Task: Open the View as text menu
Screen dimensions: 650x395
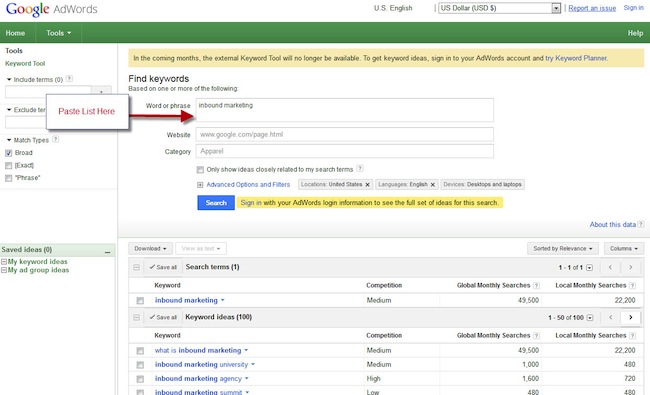Action: pos(201,248)
